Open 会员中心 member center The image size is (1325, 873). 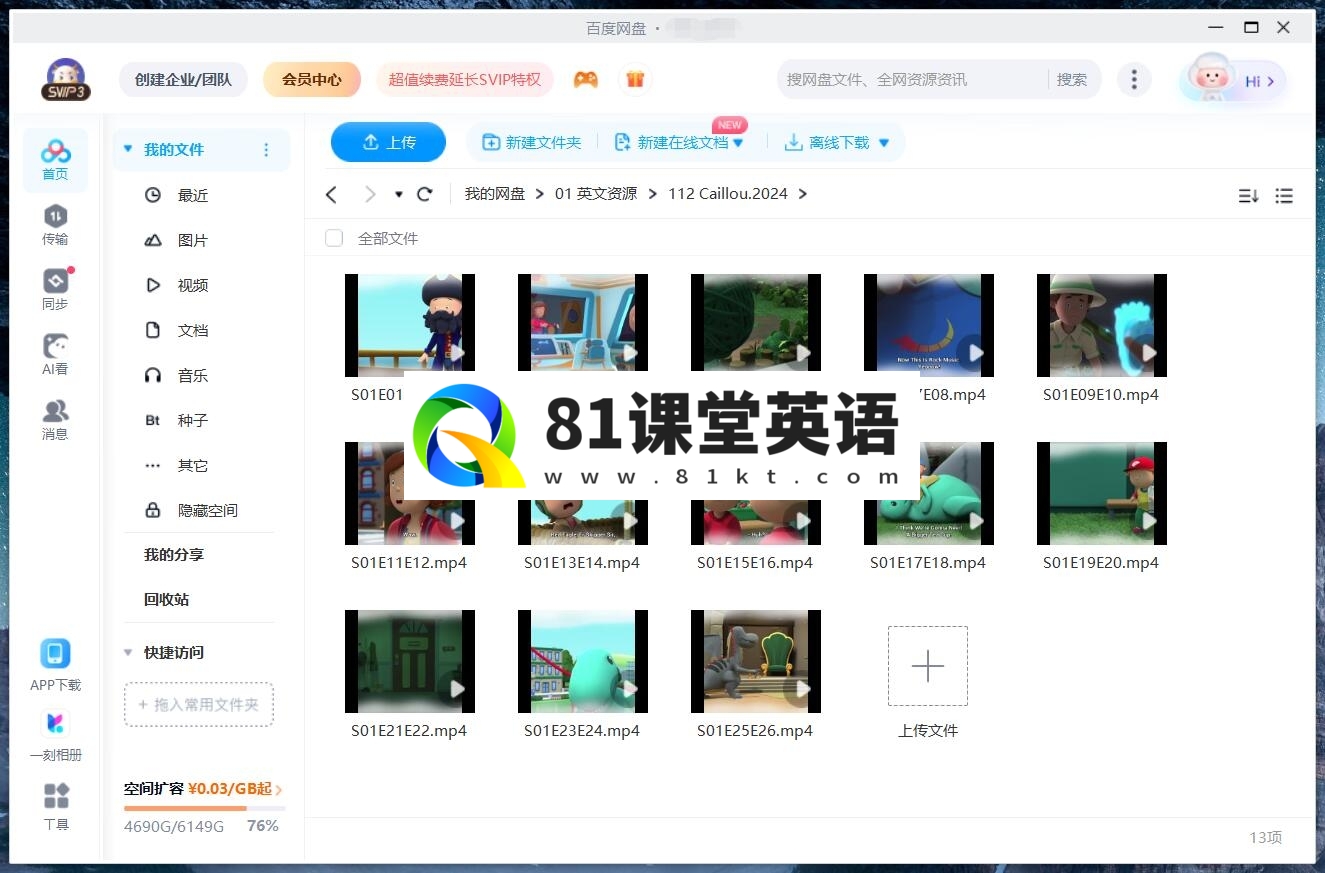pyautogui.click(x=312, y=79)
